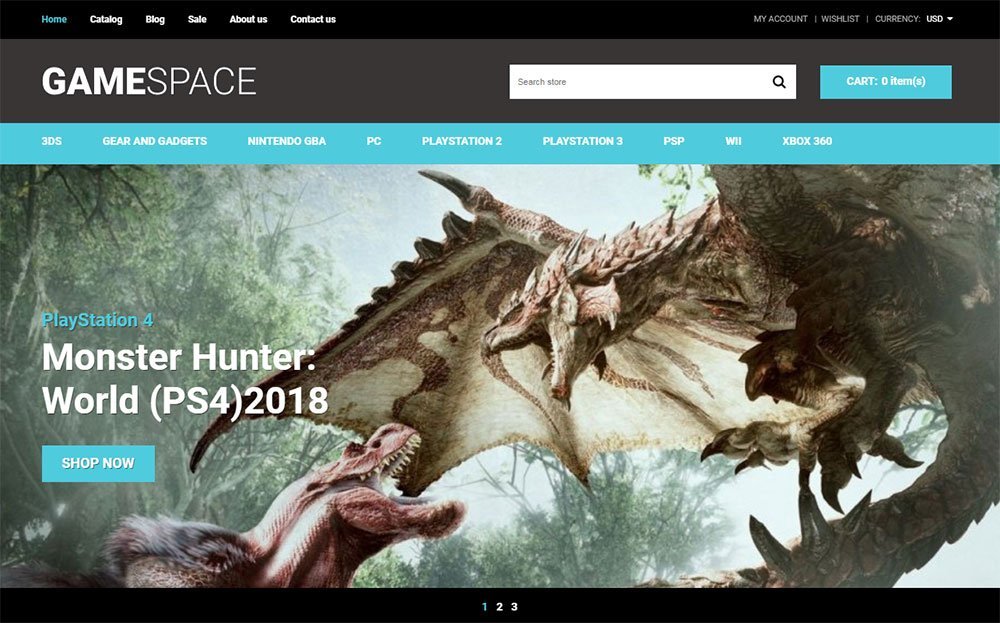Click the PlayStation 4 banner label

point(98,320)
